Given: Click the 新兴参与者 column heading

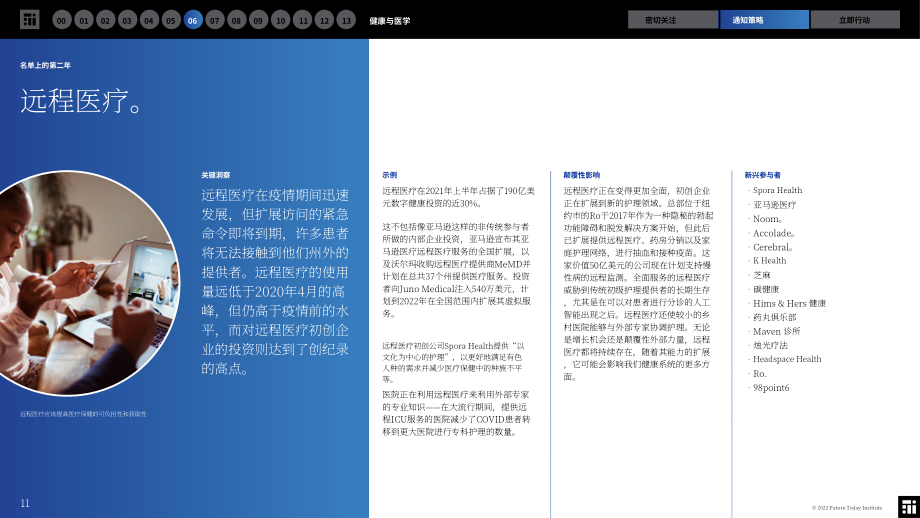Looking at the screenshot, I should (x=763, y=175).
